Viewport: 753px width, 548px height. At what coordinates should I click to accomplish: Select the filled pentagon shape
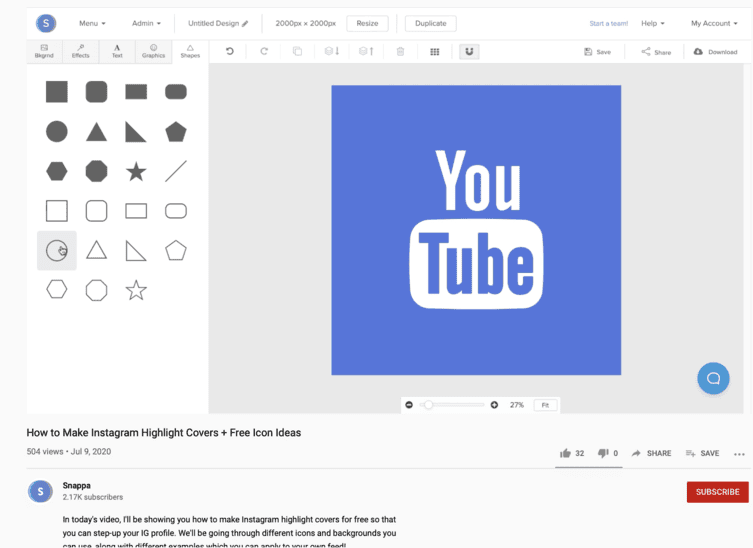[x=176, y=132]
